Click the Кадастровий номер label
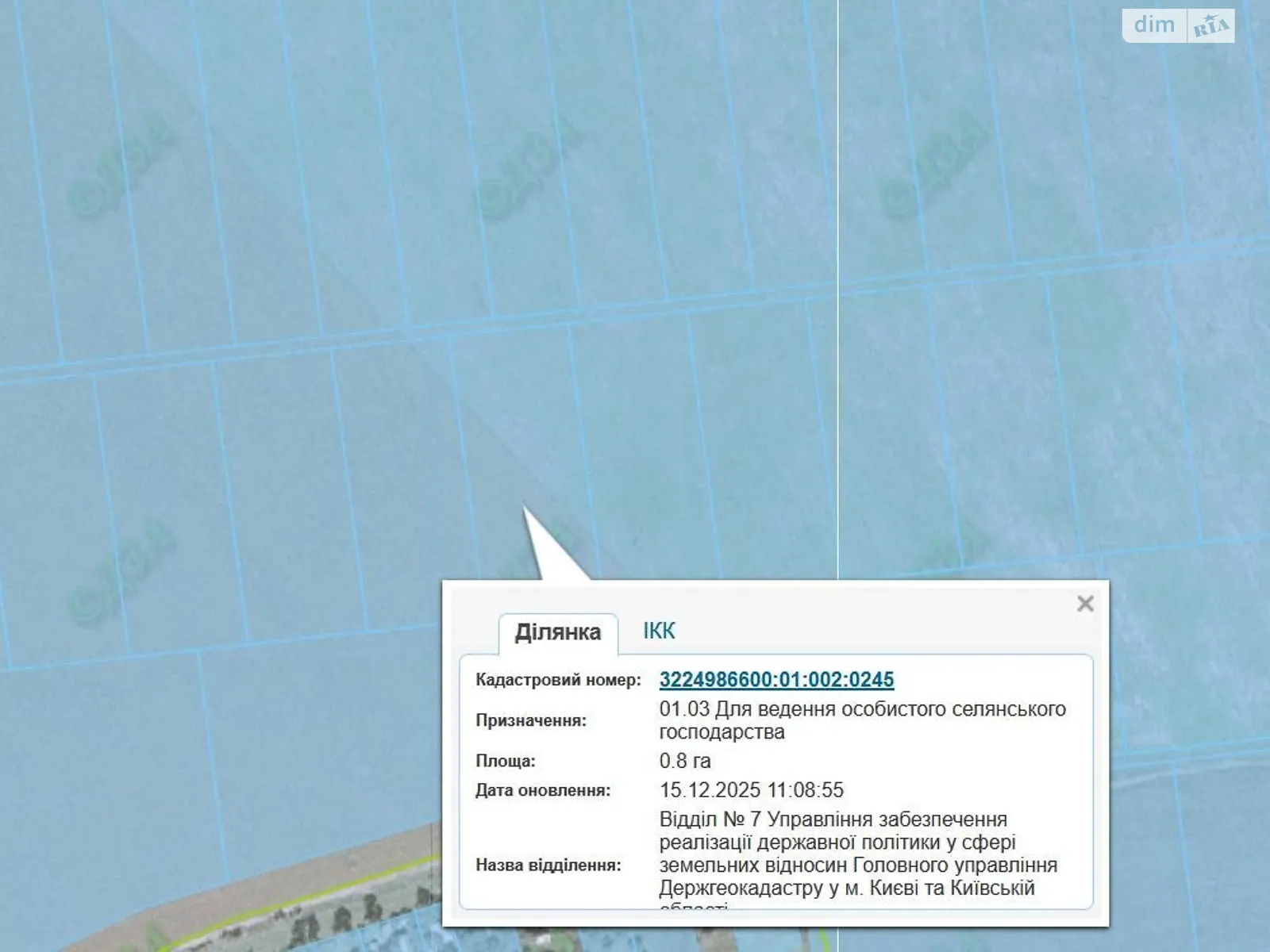Viewport: 1270px width, 952px height. click(x=558, y=680)
